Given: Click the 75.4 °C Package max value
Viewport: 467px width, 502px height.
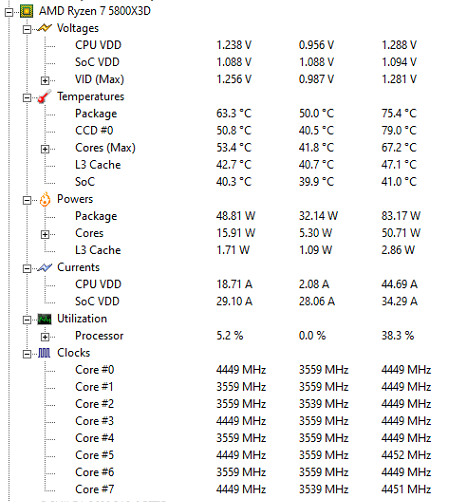Looking at the screenshot, I should 399,113.
